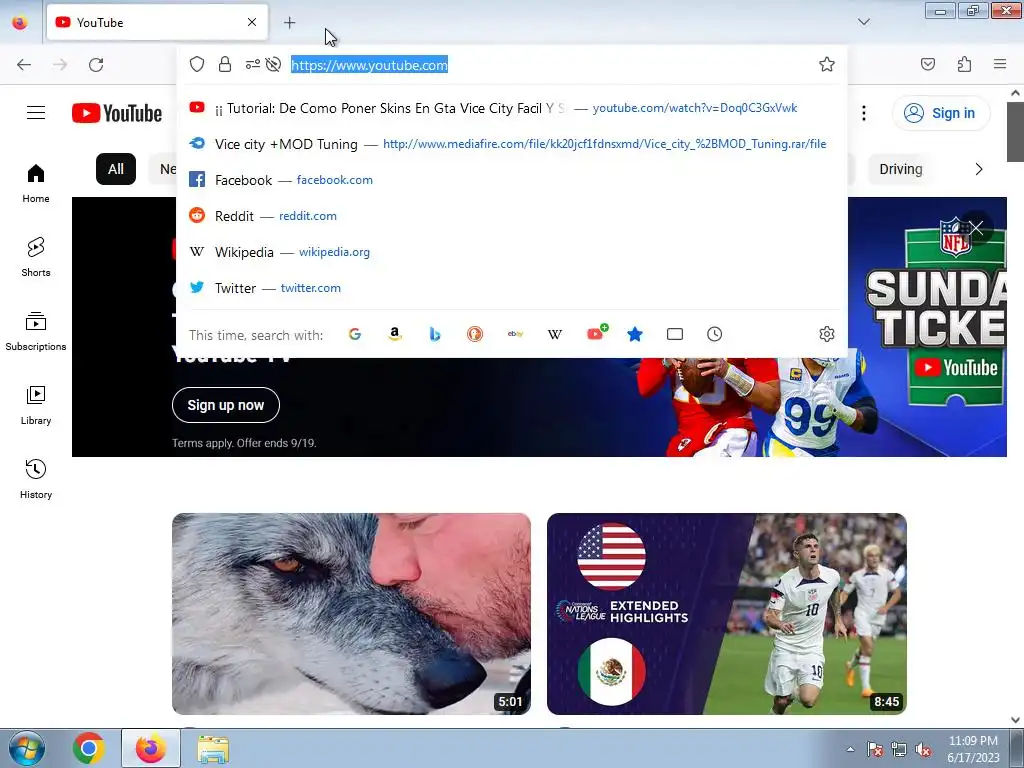Launch Chrome from the taskbar
The image size is (1024, 768).
tap(89, 748)
